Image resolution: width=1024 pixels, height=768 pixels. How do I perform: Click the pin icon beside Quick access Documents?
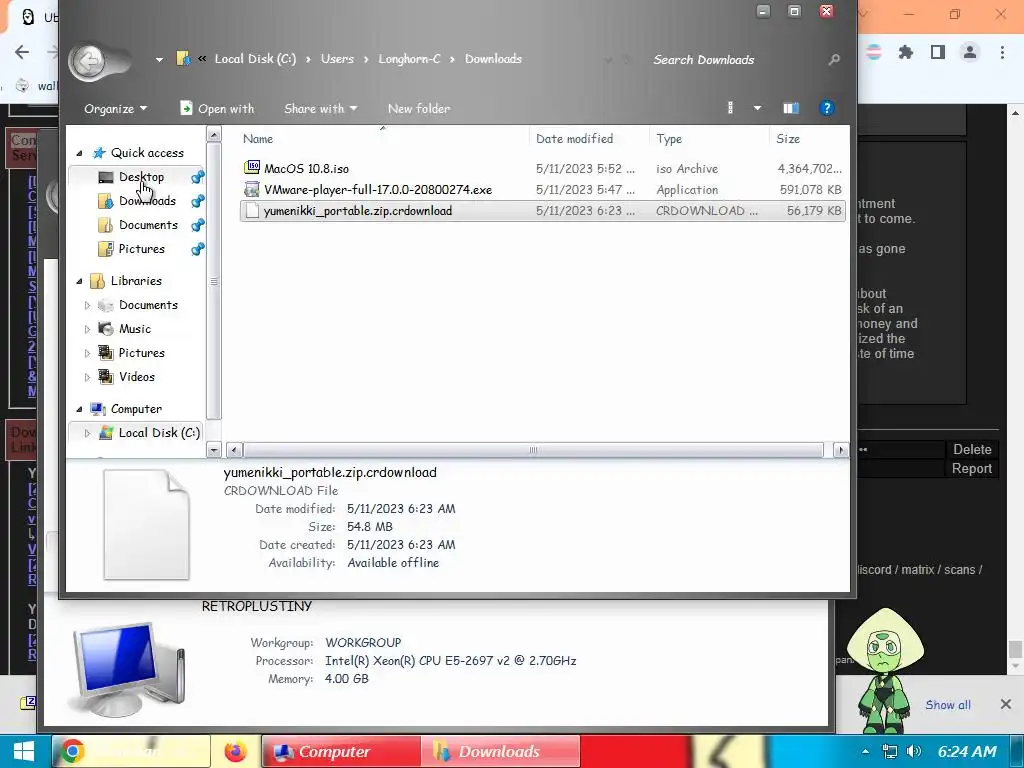197,225
